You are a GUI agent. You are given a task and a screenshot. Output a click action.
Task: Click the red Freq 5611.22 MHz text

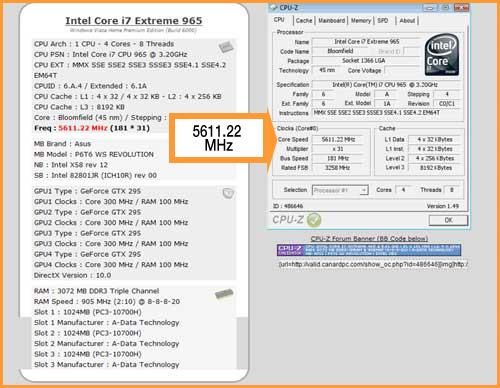coord(83,128)
